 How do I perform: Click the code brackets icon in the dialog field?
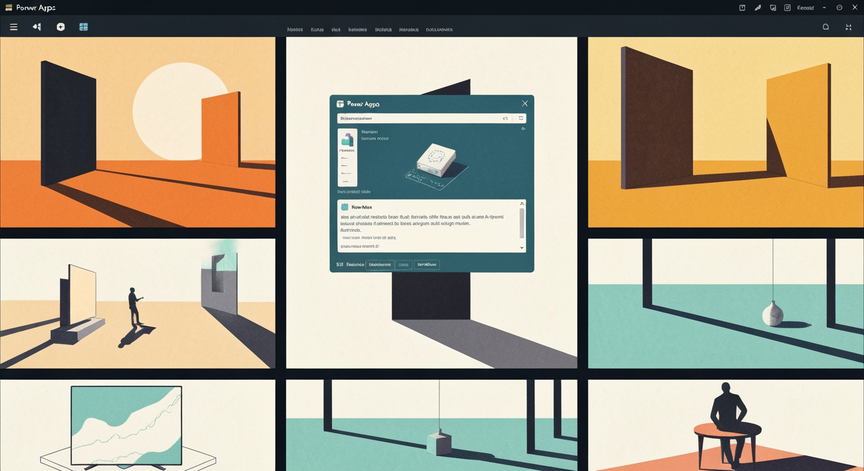click(x=505, y=118)
